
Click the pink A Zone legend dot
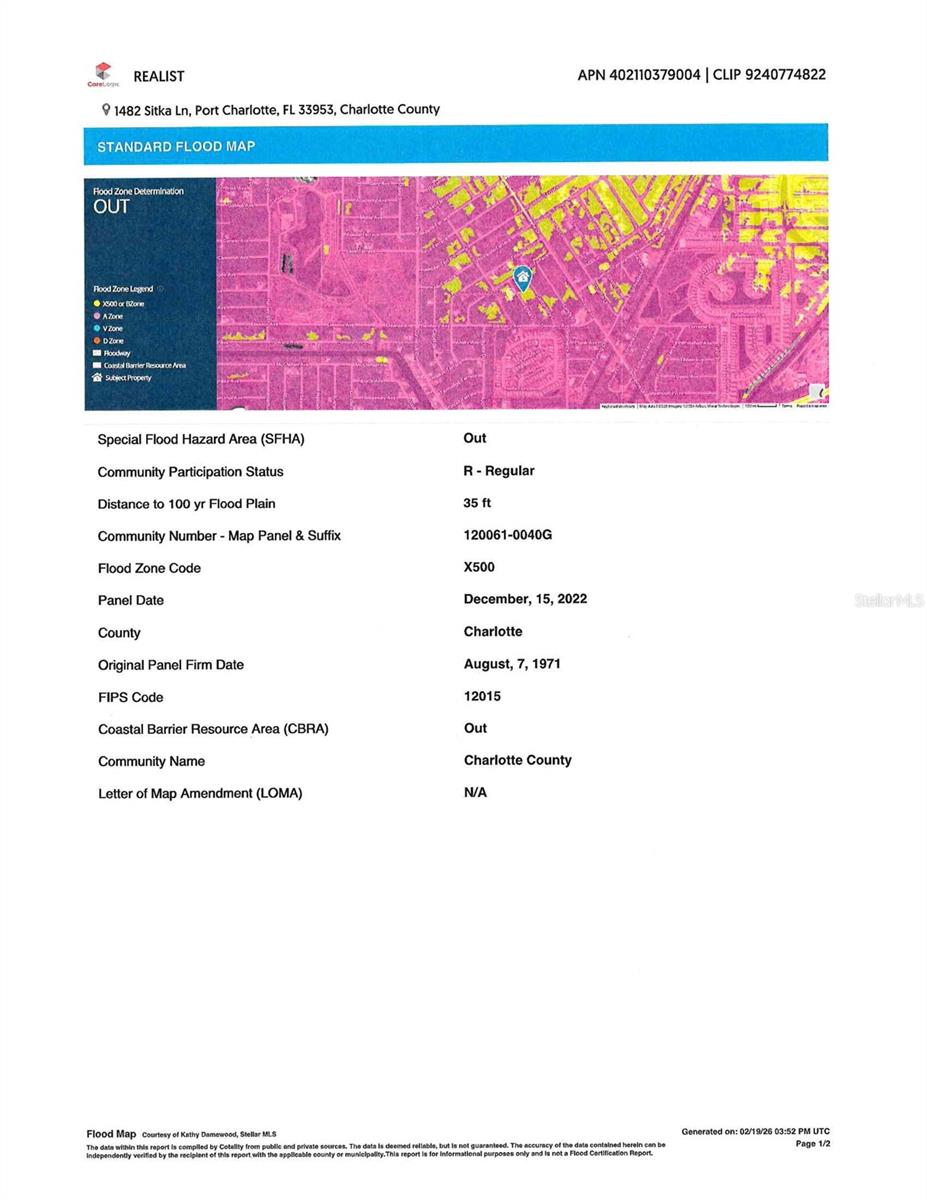coord(97,316)
